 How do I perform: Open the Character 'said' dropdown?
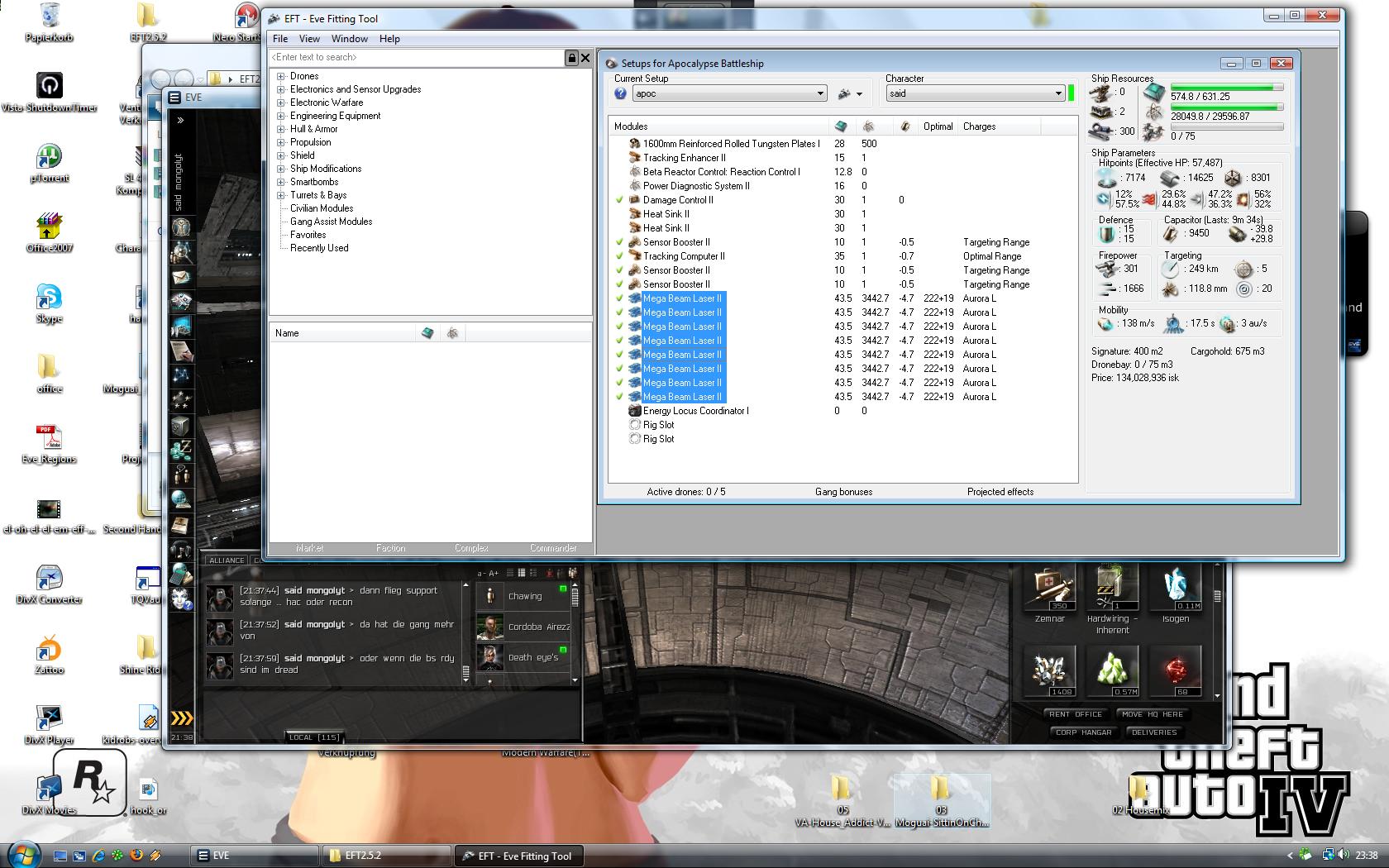[x=1058, y=94]
